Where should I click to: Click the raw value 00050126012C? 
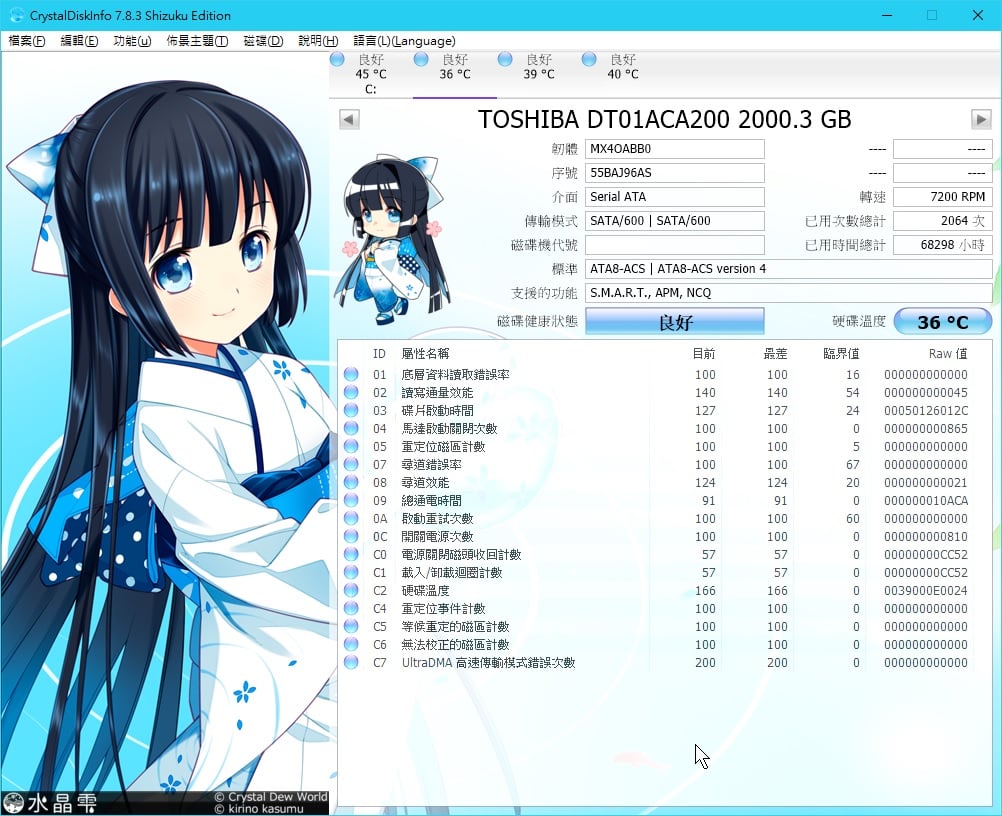(926, 411)
